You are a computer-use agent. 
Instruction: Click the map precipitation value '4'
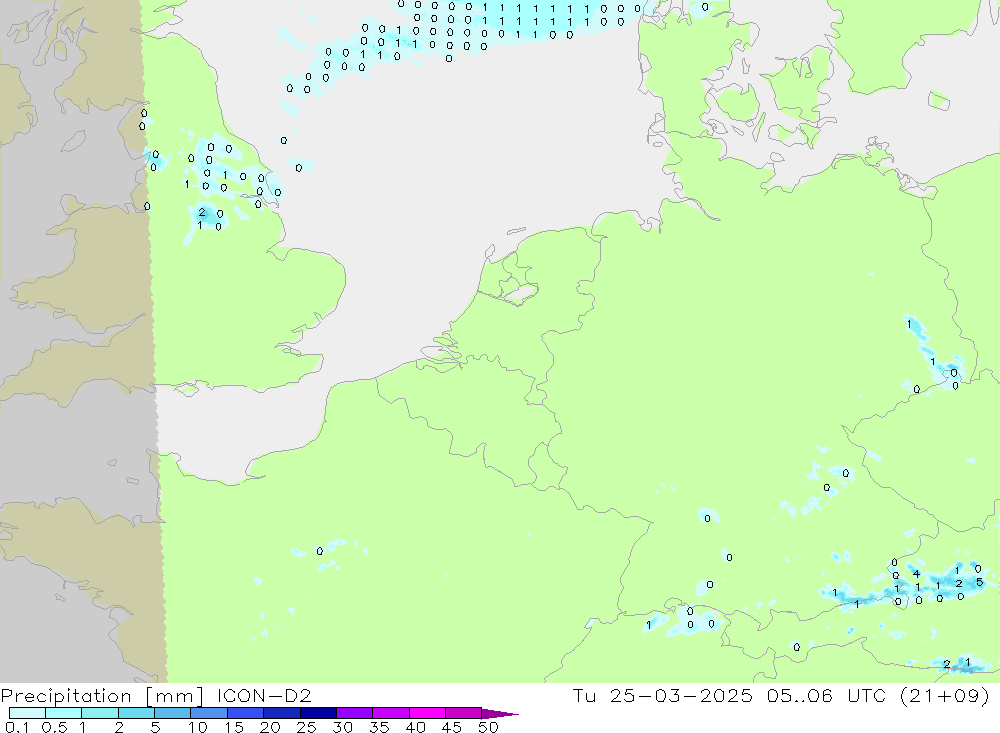(916, 574)
